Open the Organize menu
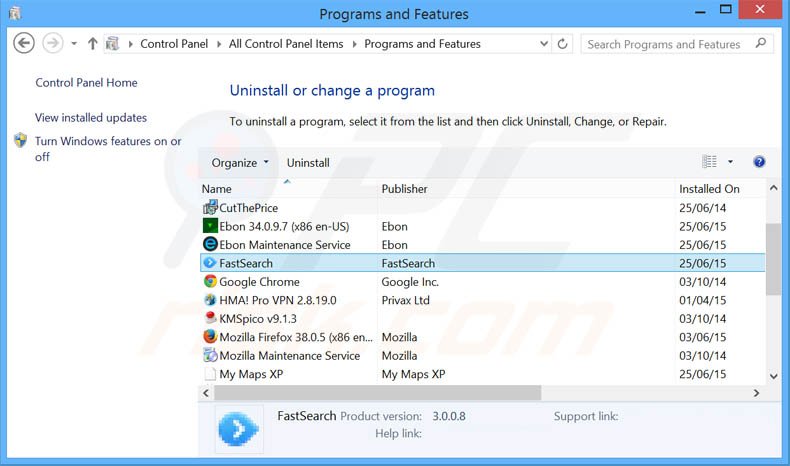The height and width of the screenshot is (466, 790). (x=240, y=163)
